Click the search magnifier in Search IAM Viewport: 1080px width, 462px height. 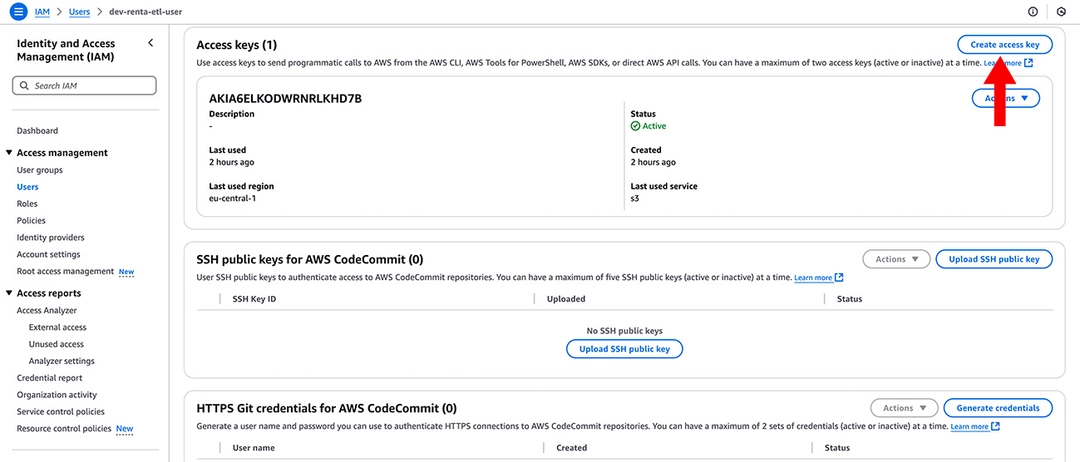pyautogui.click(x=25, y=86)
